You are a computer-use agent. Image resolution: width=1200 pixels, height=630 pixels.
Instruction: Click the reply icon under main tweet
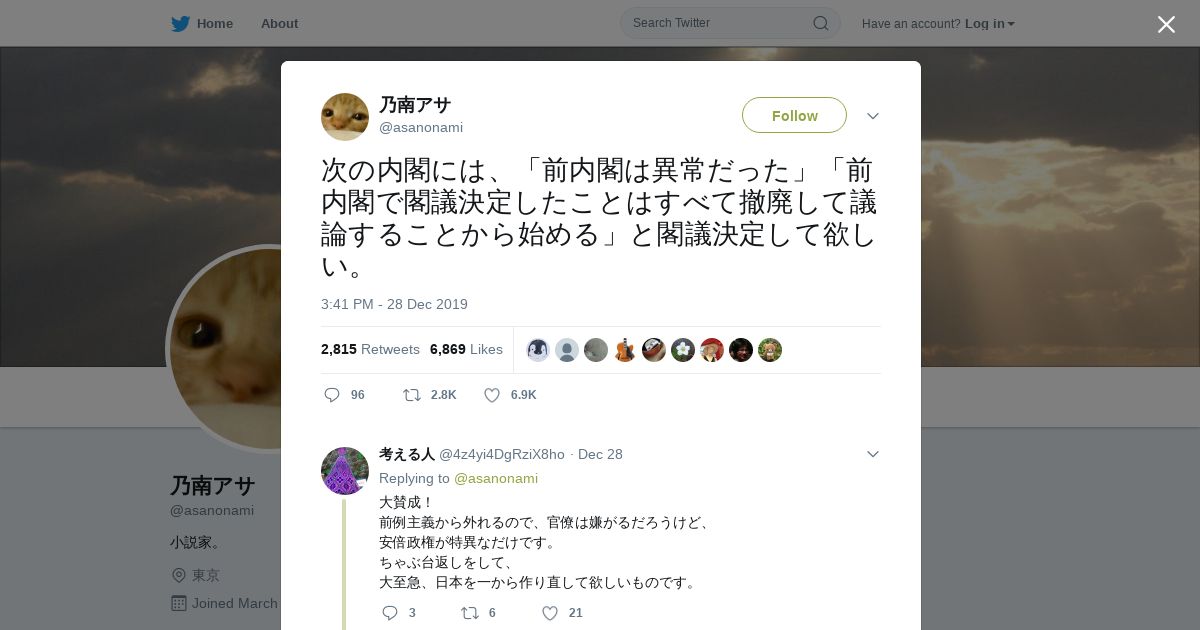(332, 395)
